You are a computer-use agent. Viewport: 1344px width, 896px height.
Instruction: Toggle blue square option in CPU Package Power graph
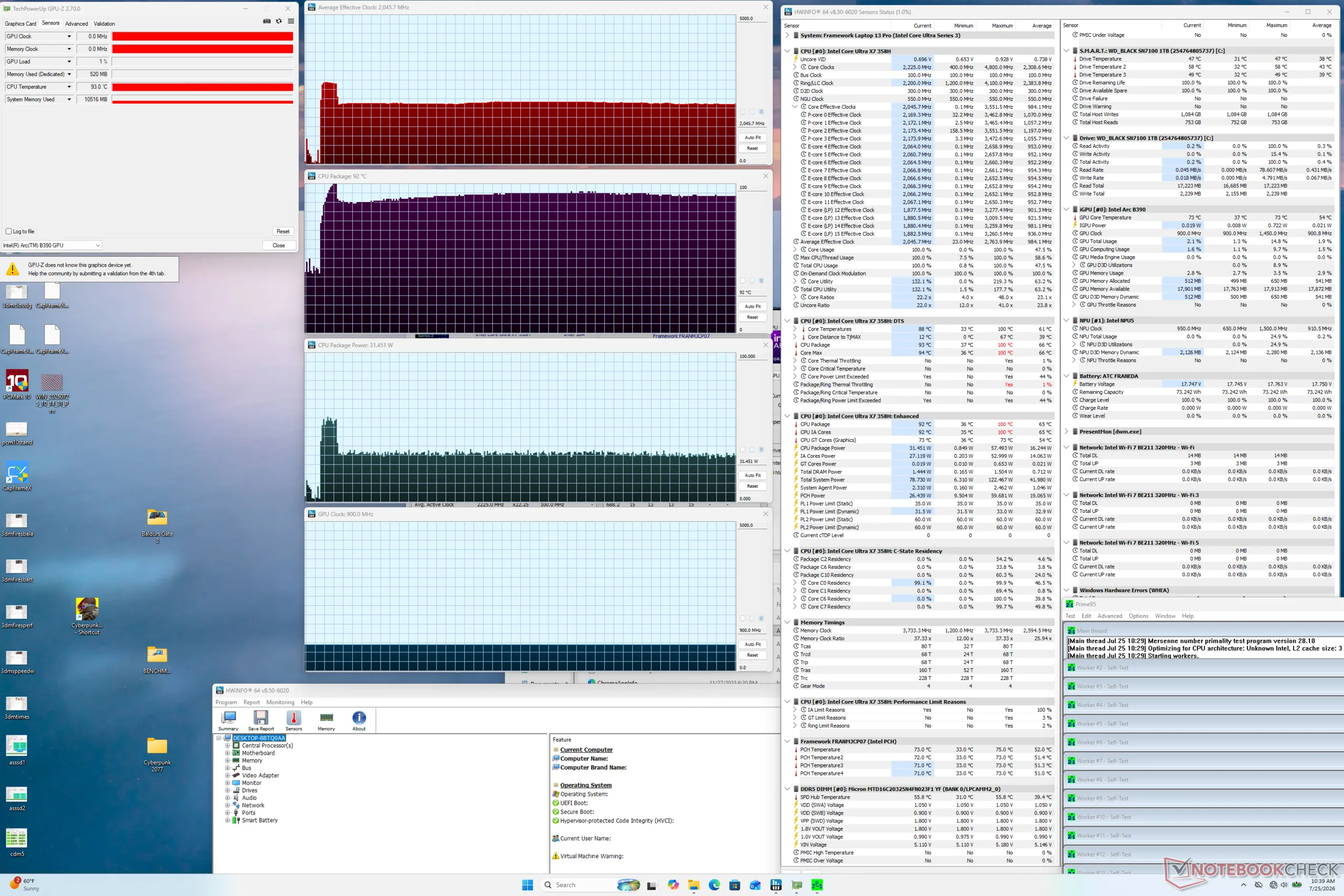[x=761, y=449]
